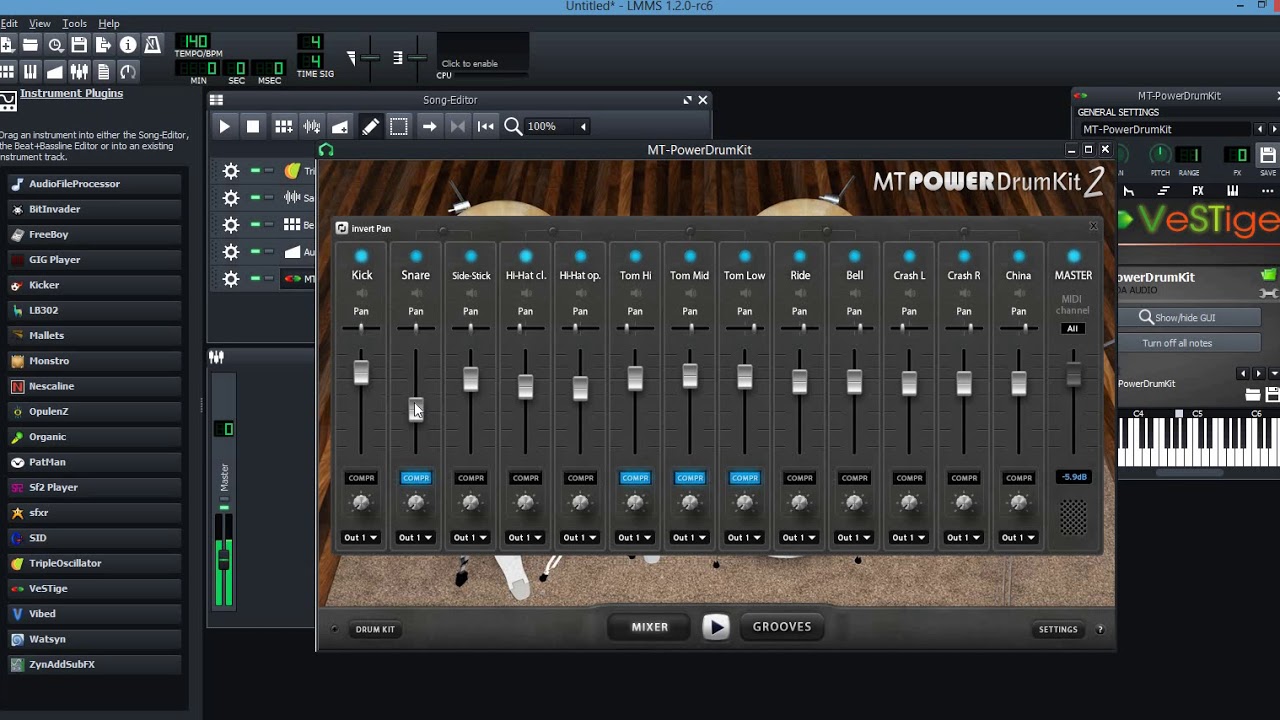Open an existing project folder icon

(x=30, y=45)
